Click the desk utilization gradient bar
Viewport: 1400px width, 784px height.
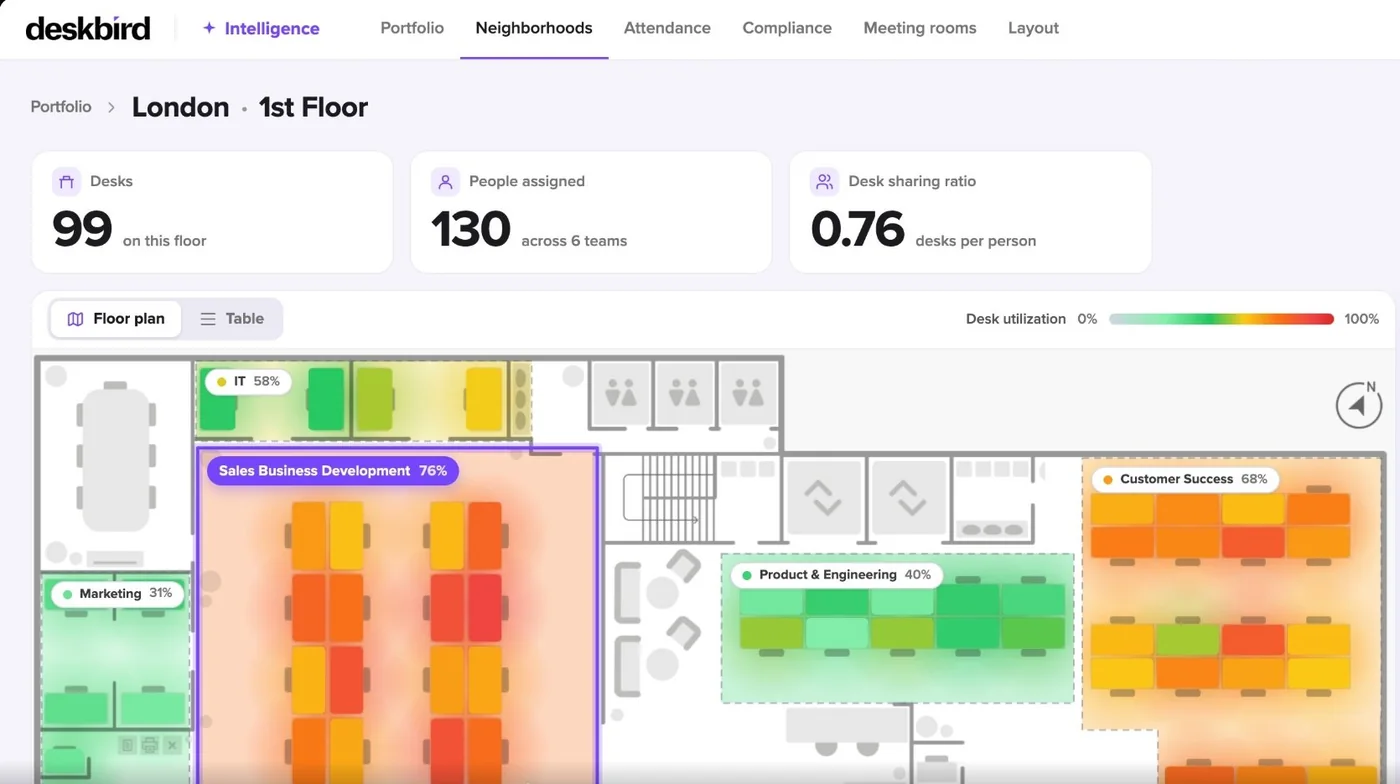1221,319
